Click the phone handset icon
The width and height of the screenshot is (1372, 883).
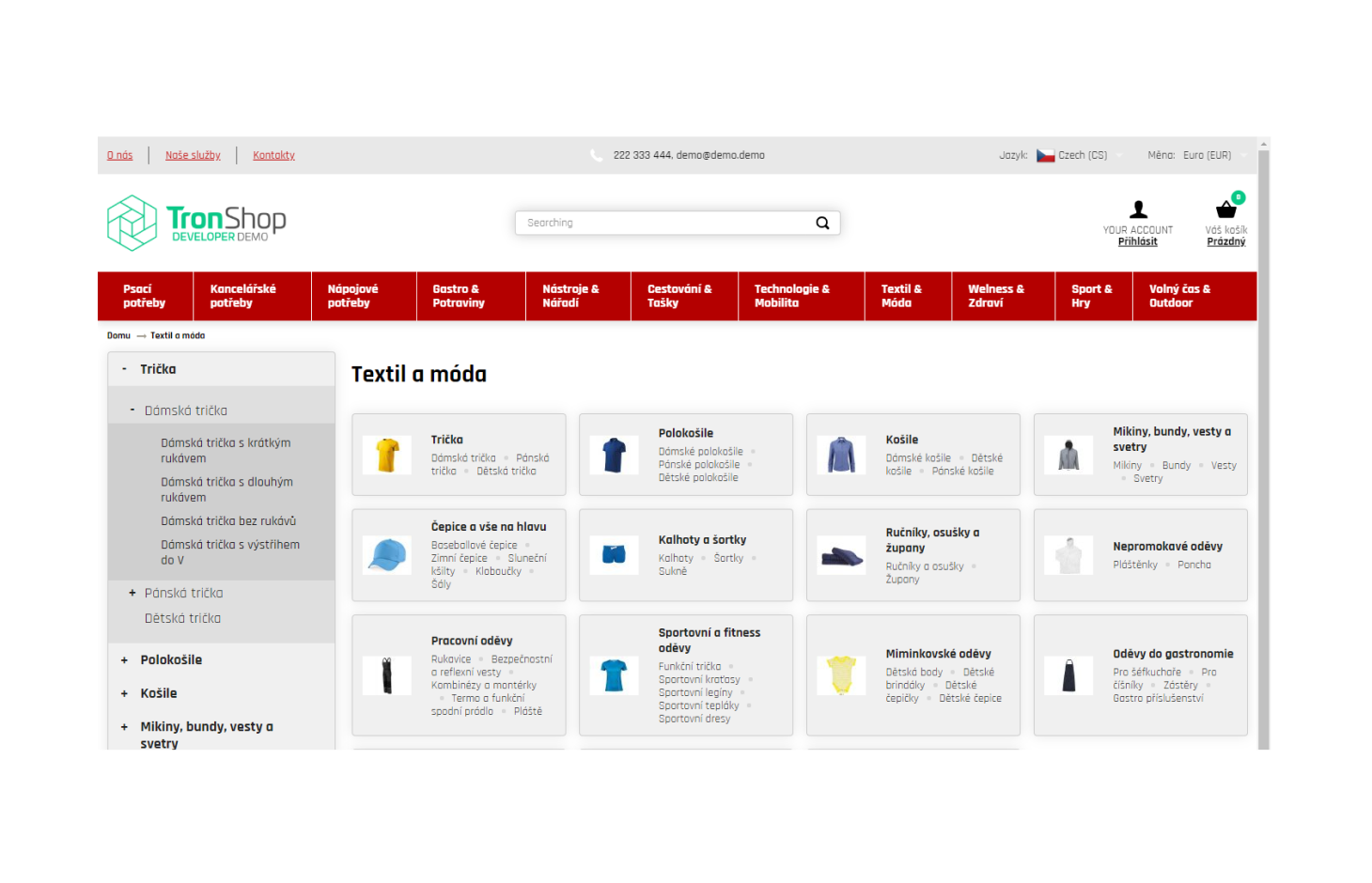(596, 156)
